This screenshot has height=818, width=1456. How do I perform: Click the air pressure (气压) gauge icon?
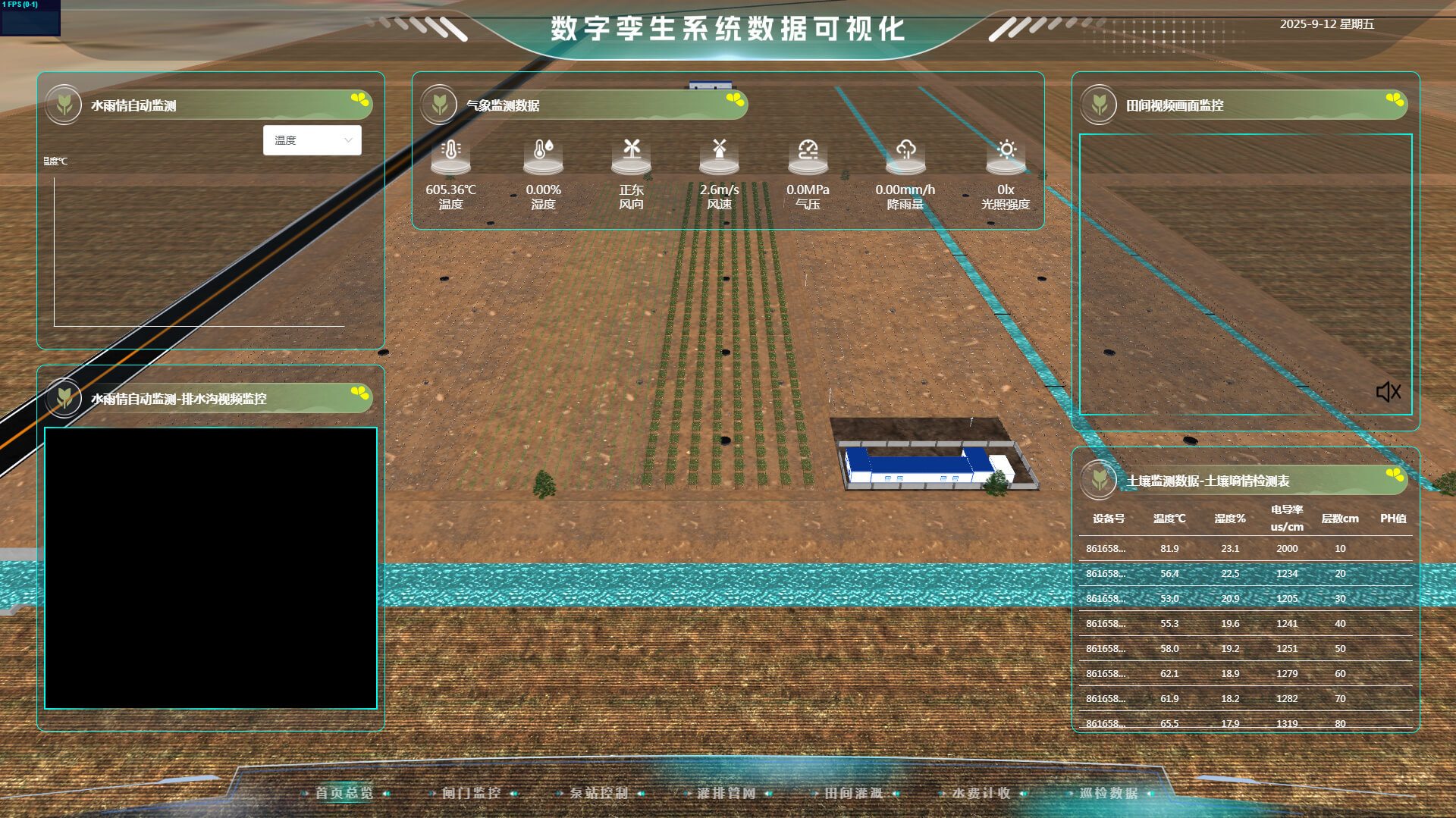pyautogui.click(x=808, y=150)
